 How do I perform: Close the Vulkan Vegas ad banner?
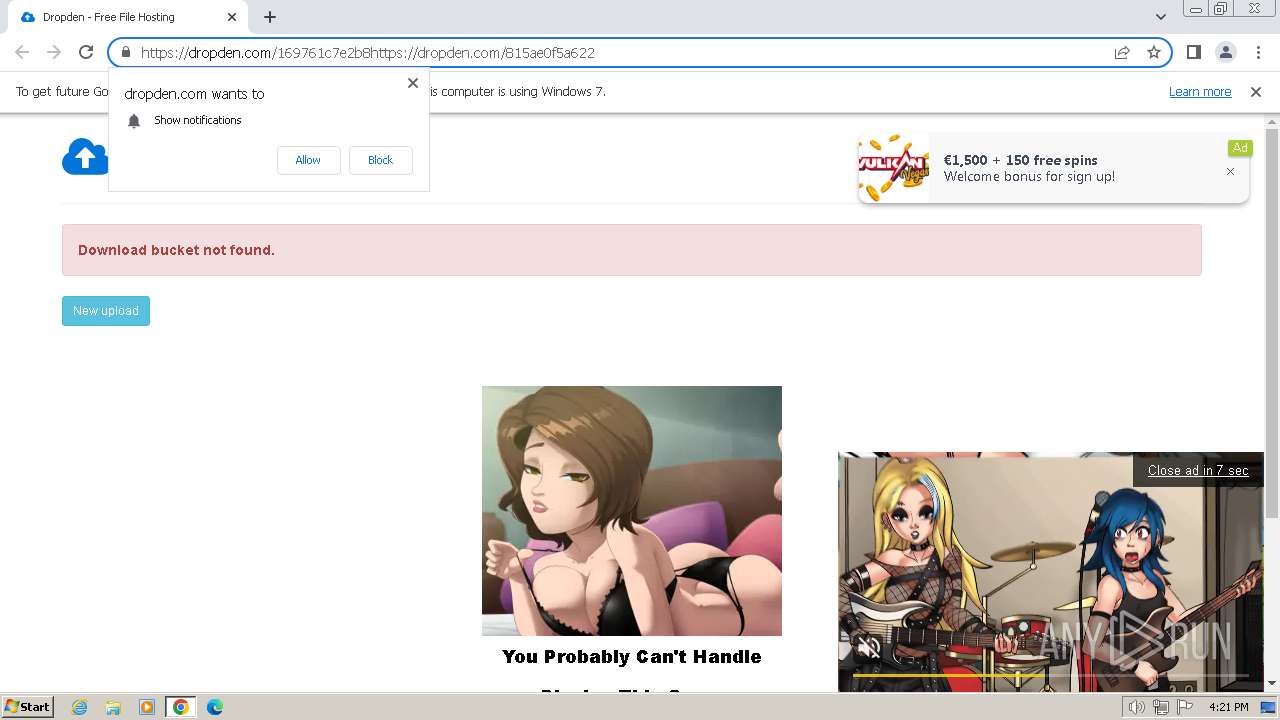(x=1230, y=172)
